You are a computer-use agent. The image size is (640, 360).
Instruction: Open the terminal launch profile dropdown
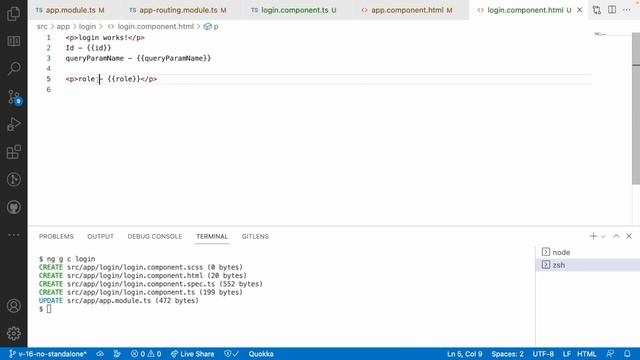tap(603, 236)
